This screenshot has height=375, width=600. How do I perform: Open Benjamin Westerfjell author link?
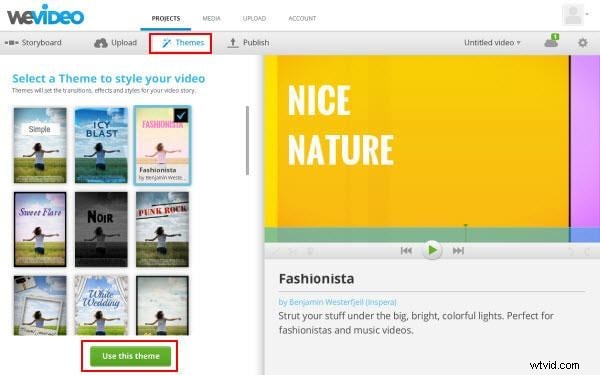pyautogui.click(x=338, y=302)
